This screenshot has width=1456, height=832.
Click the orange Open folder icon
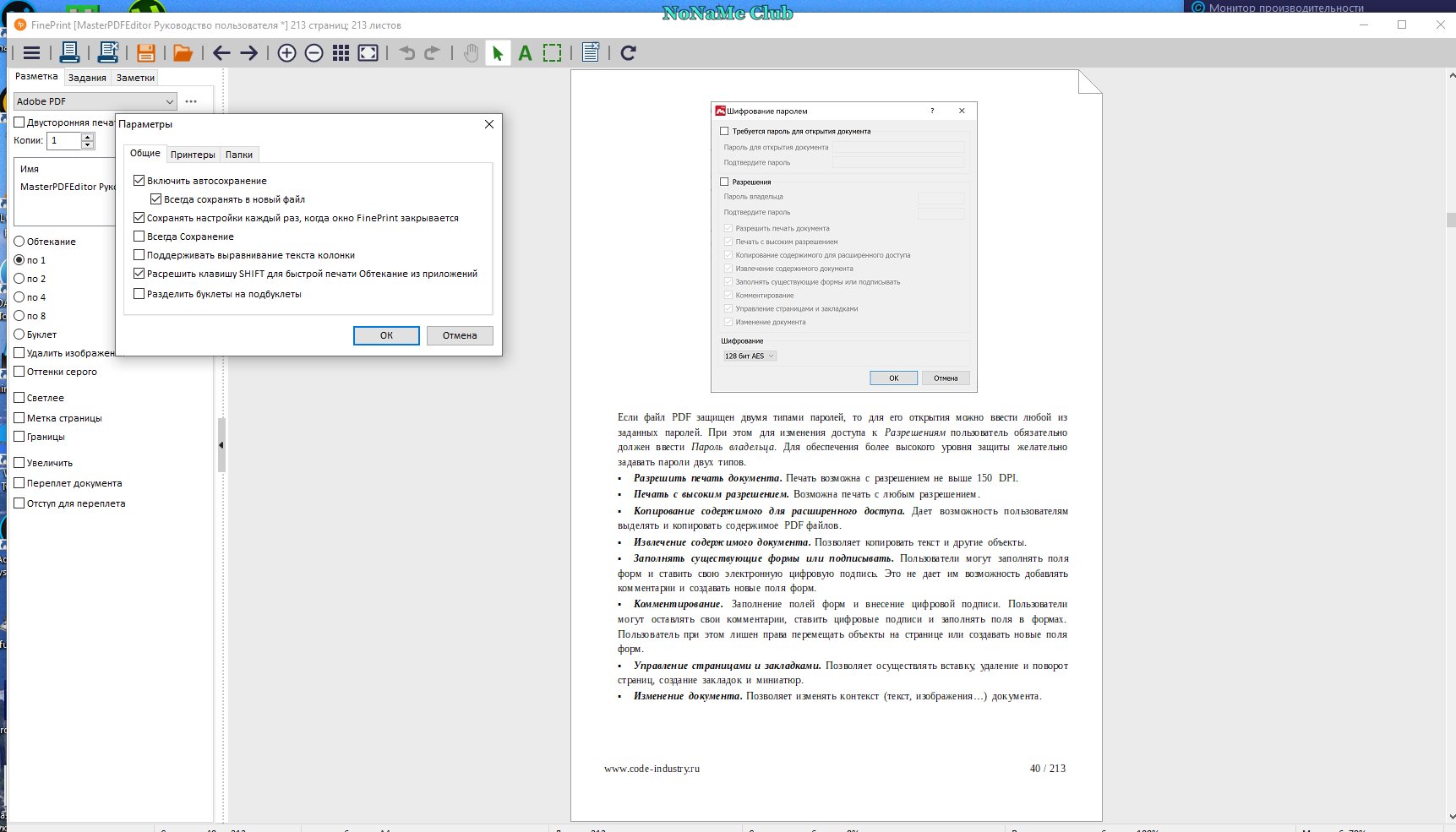pos(183,53)
